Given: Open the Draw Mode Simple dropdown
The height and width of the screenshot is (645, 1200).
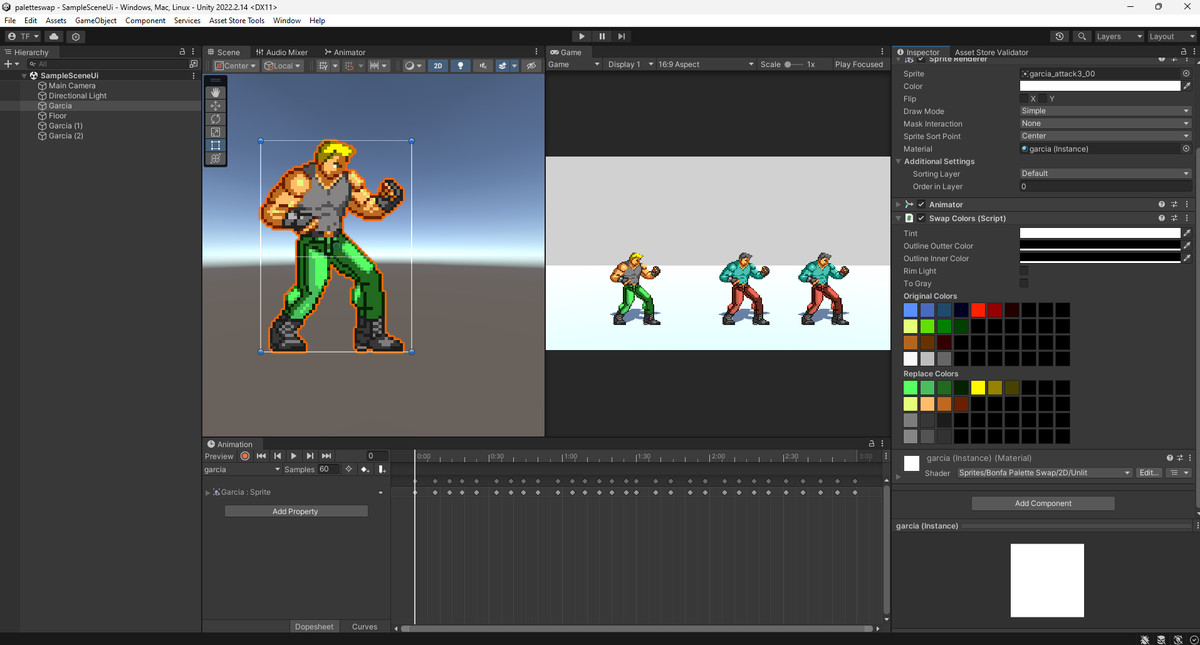Looking at the screenshot, I should (1105, 111).
